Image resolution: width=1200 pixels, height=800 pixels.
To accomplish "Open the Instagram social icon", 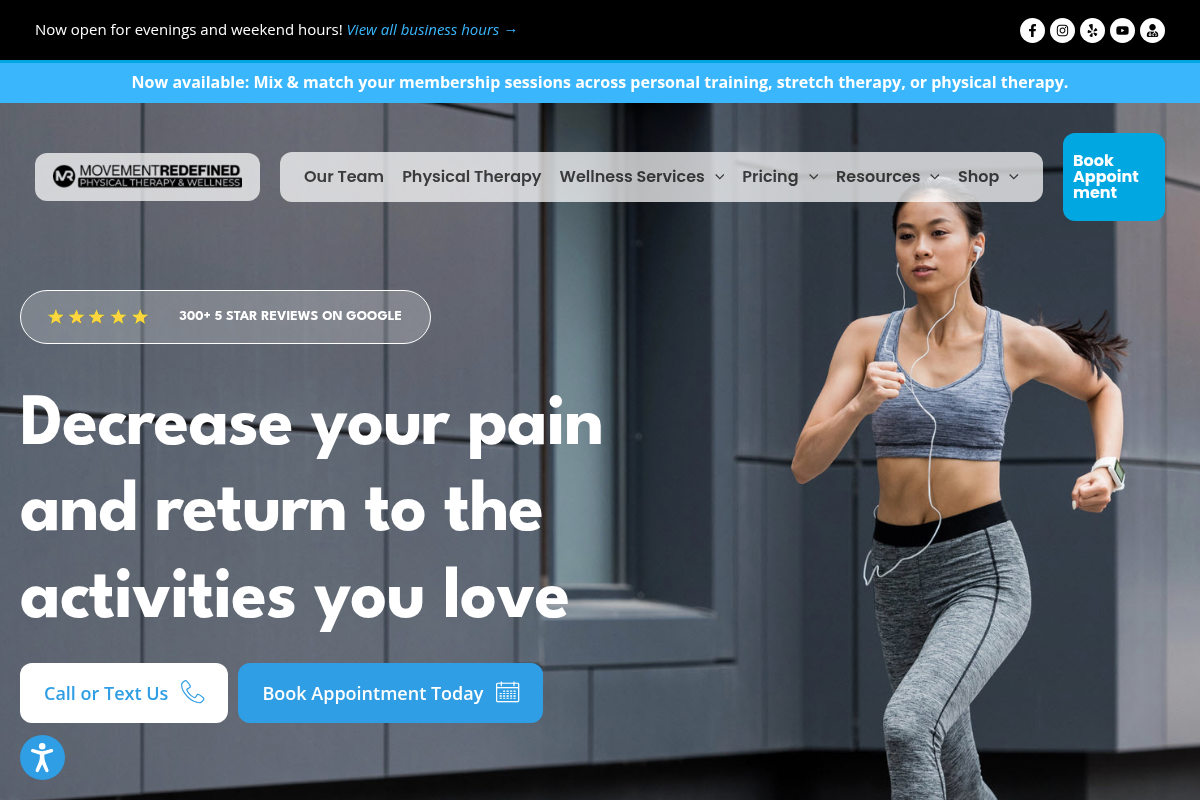I will [1063, 30].
